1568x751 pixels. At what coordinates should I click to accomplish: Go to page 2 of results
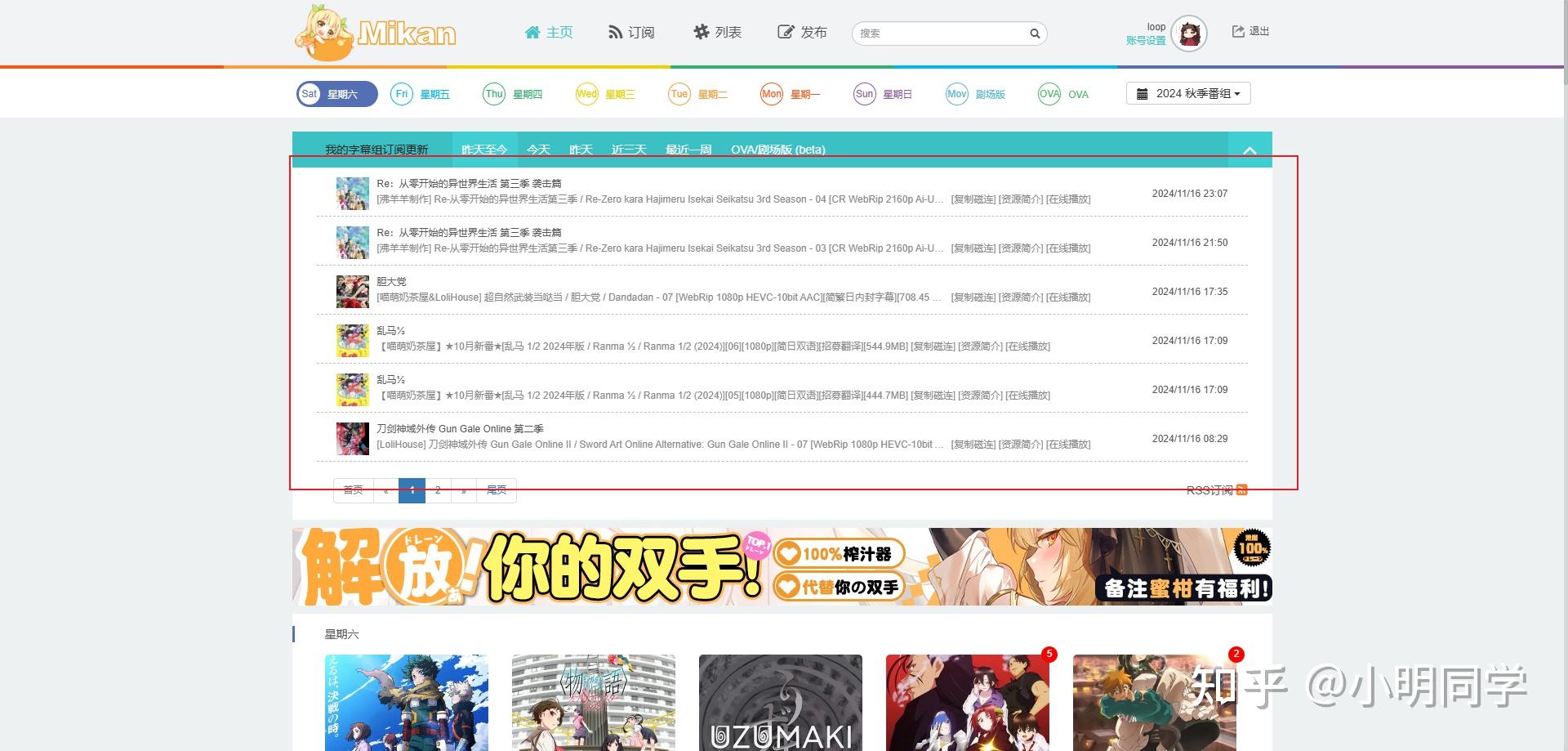438,490
